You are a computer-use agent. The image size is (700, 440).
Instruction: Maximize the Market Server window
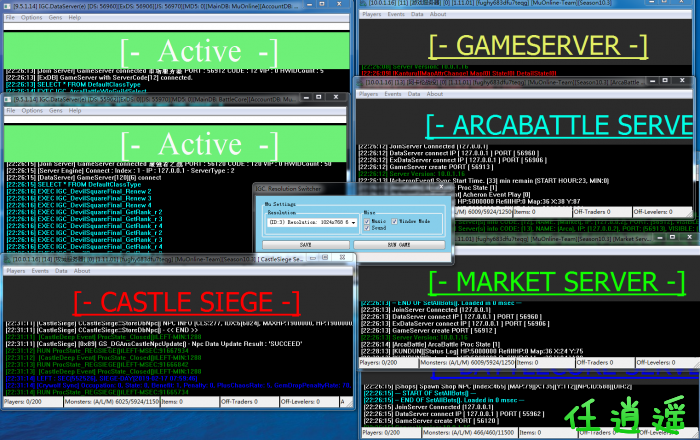(672, 237)
